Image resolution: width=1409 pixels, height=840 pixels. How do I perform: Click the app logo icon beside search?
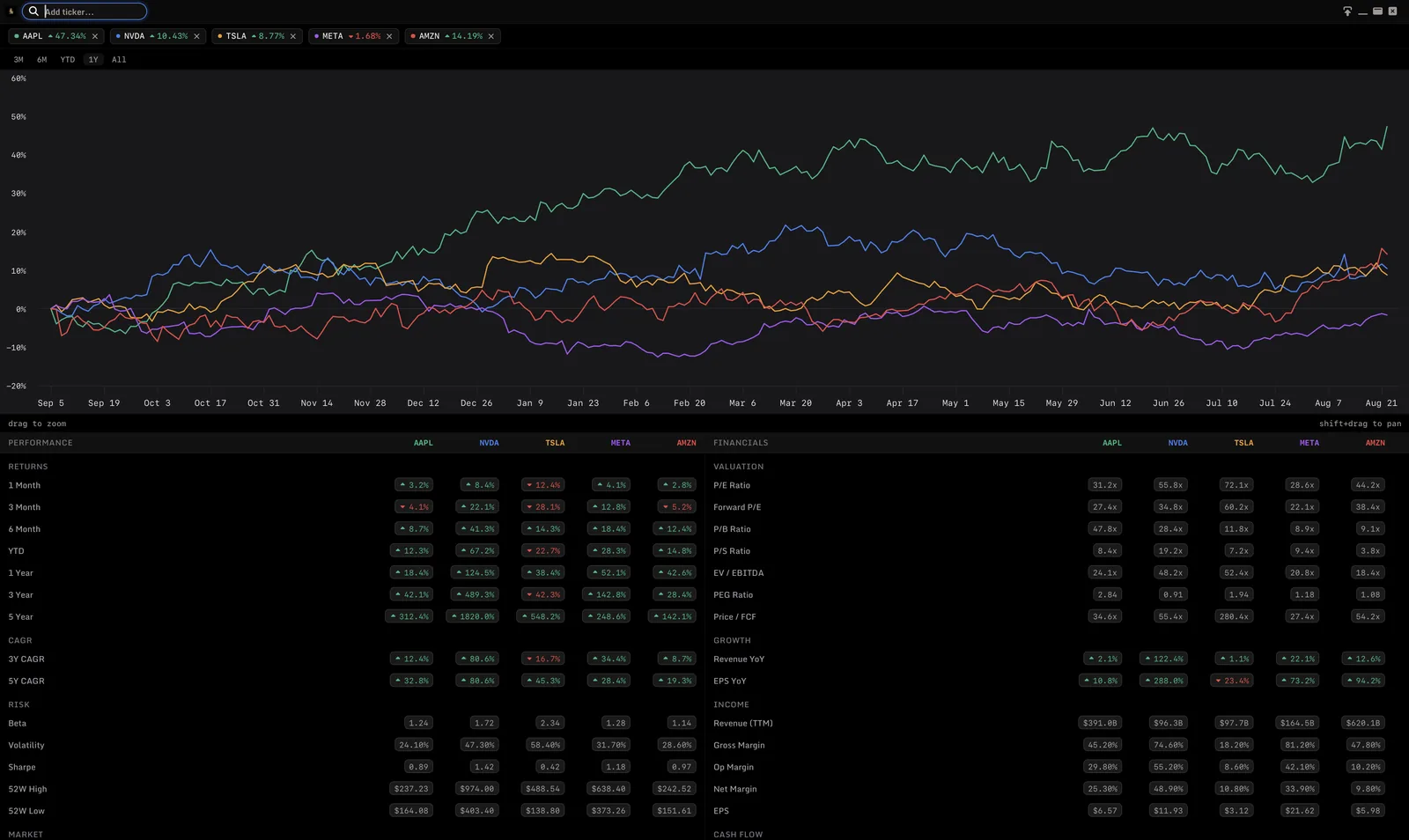[x=11, y=11]
